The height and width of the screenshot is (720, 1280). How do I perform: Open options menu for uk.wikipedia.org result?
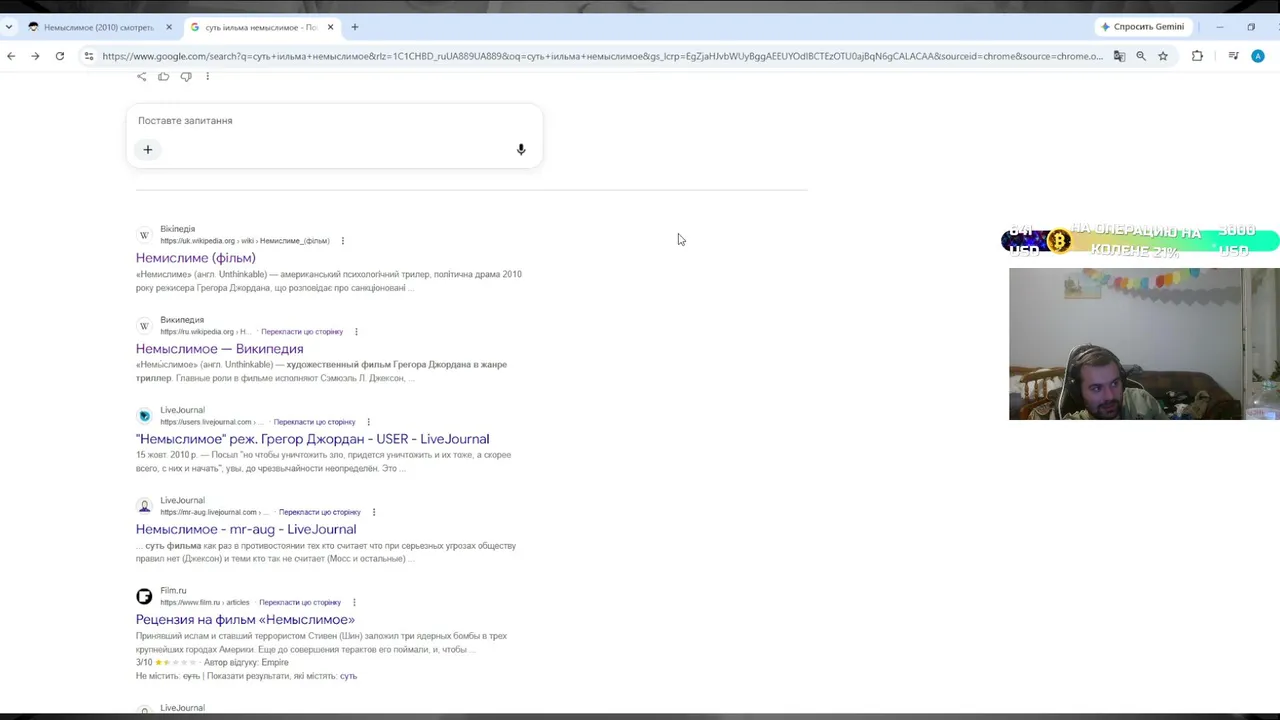[343, 241]
